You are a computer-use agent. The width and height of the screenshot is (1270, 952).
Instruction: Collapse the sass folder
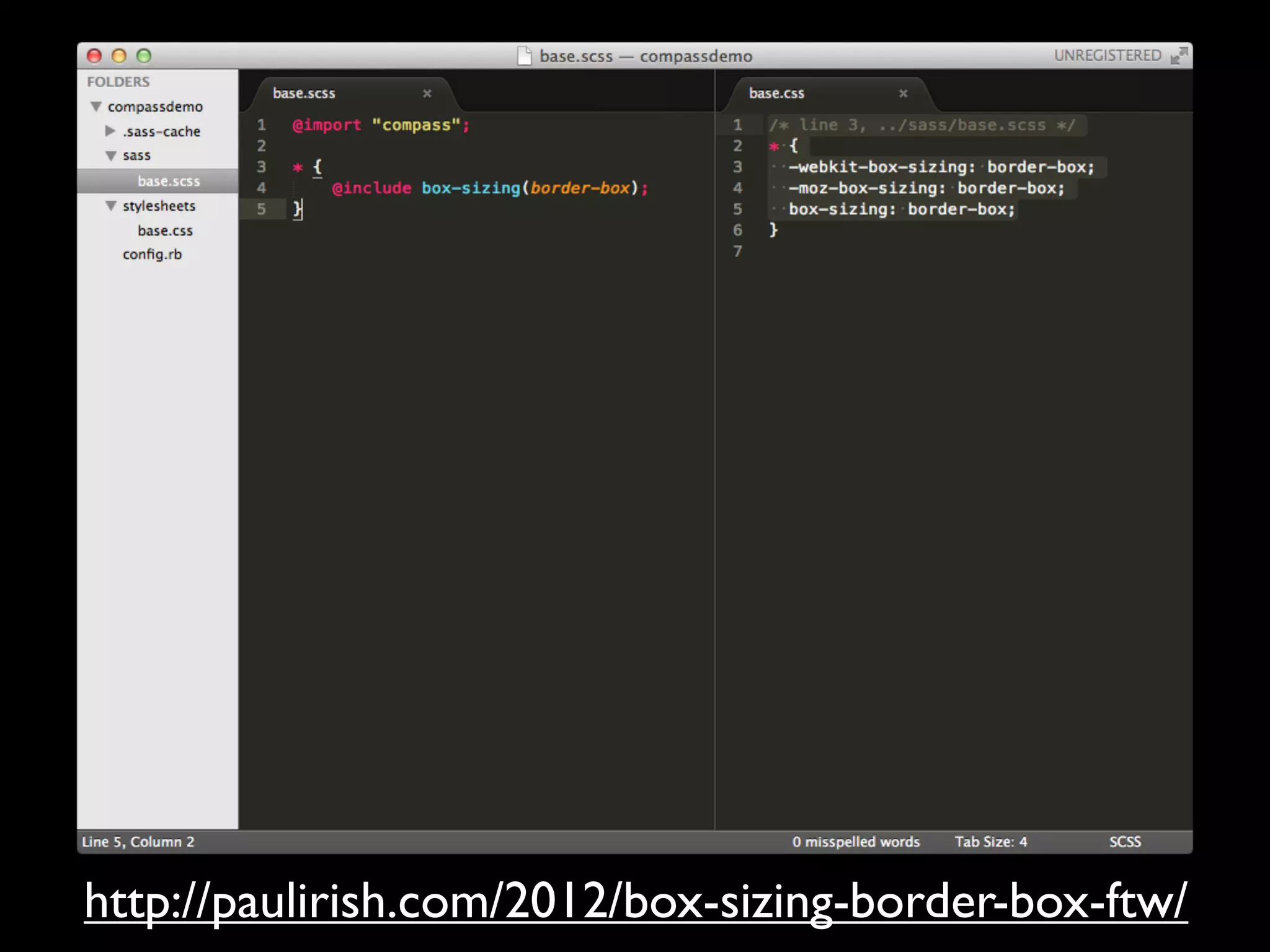(x=111, y=156)
